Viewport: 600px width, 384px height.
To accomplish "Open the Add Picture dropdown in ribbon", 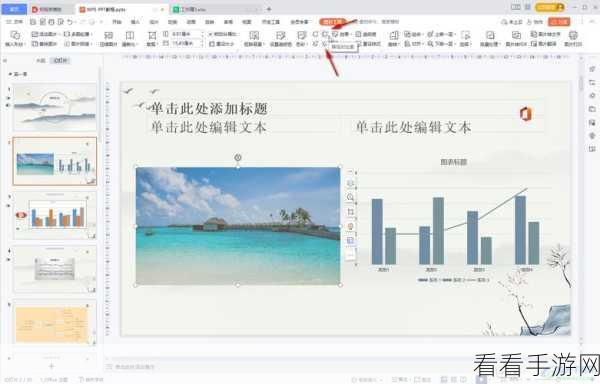I will pos(45,34).
